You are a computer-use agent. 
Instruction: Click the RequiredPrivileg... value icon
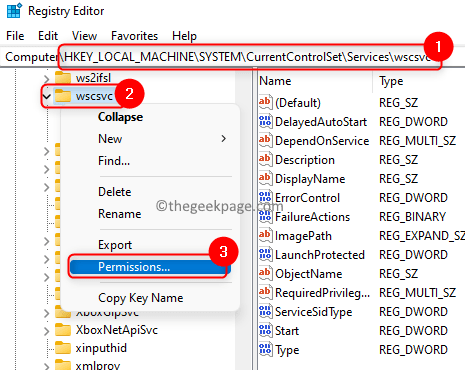(265, 292)
